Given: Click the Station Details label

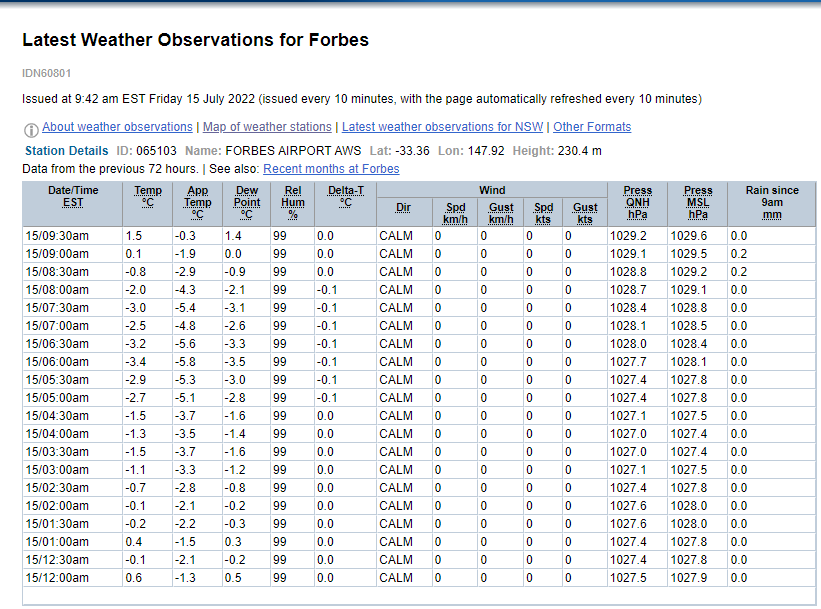Looking at the screenshot, I should click(x=66, y=151).
